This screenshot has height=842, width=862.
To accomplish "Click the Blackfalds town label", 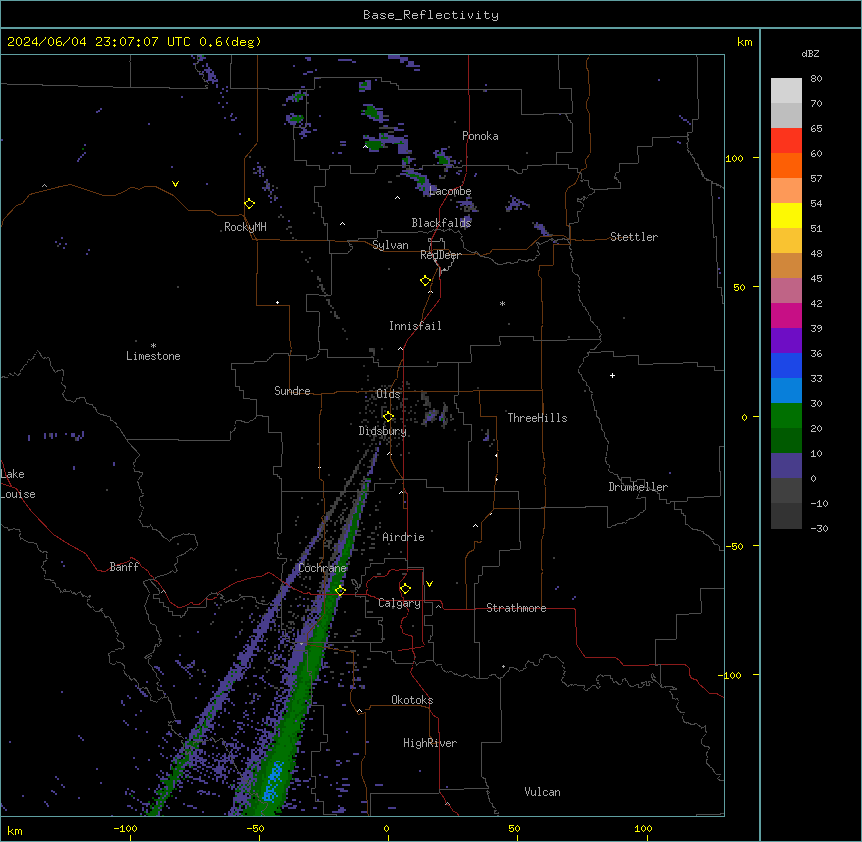I will click(x=441, y=223).
